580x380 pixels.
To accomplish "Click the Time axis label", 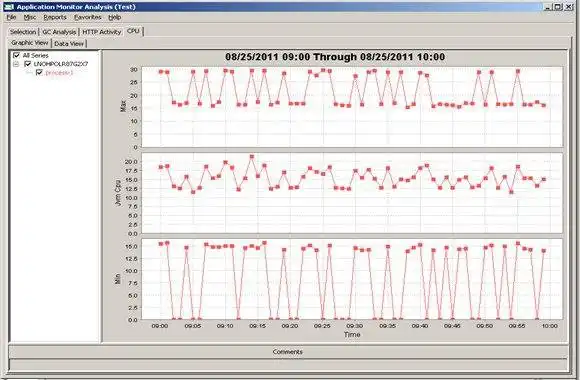I will point(352,334).
